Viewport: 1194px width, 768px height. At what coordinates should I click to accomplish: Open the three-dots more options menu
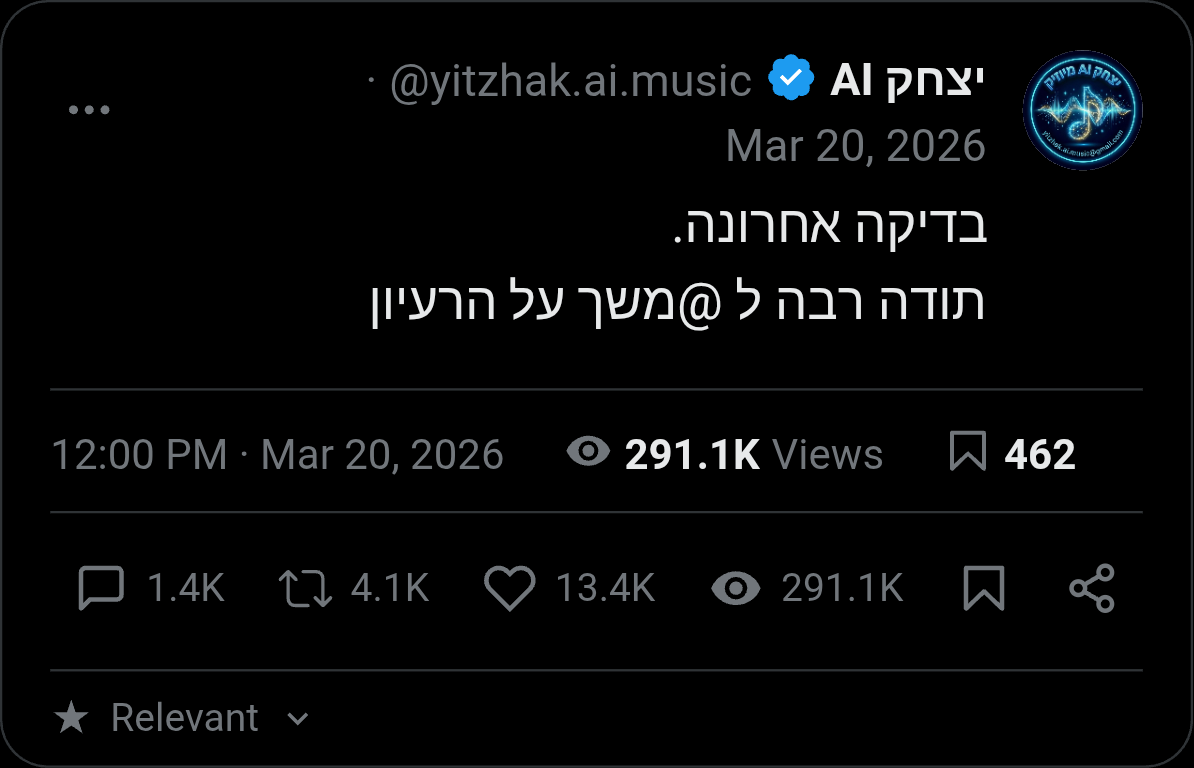pos(90,109)
